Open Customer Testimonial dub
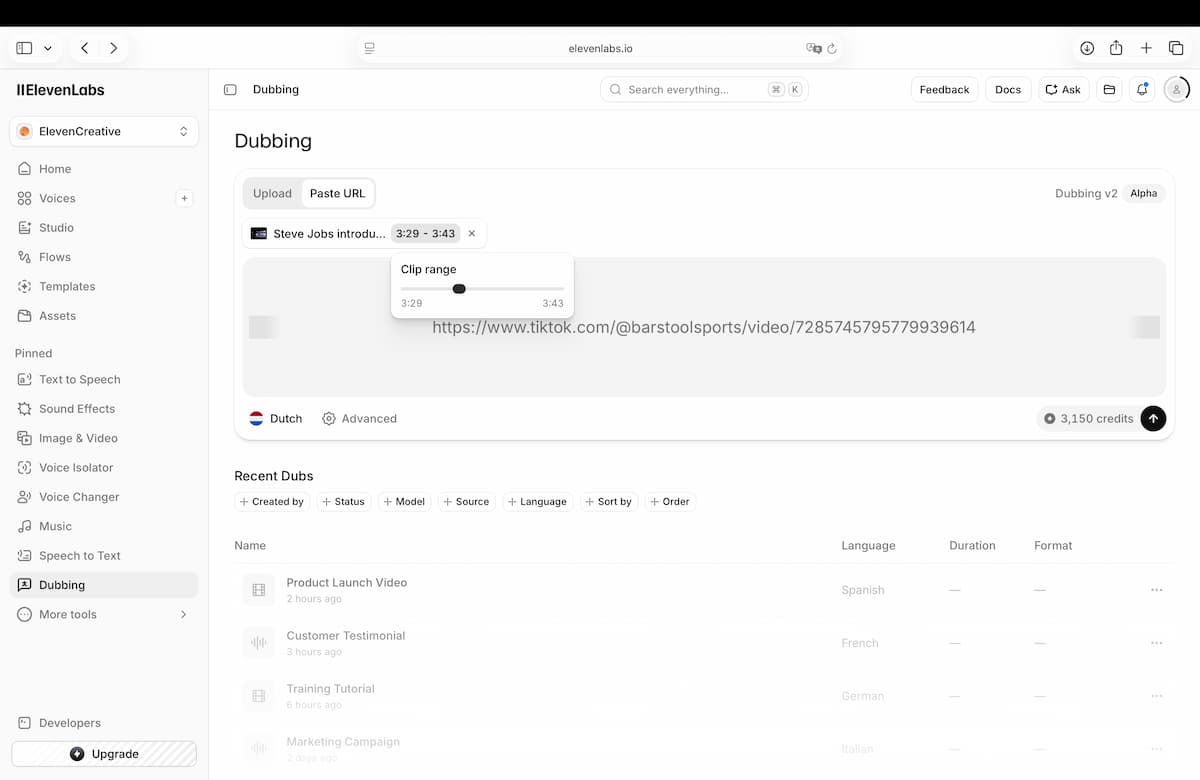The height and width of the screenshot is (780, 1200). 345,635
